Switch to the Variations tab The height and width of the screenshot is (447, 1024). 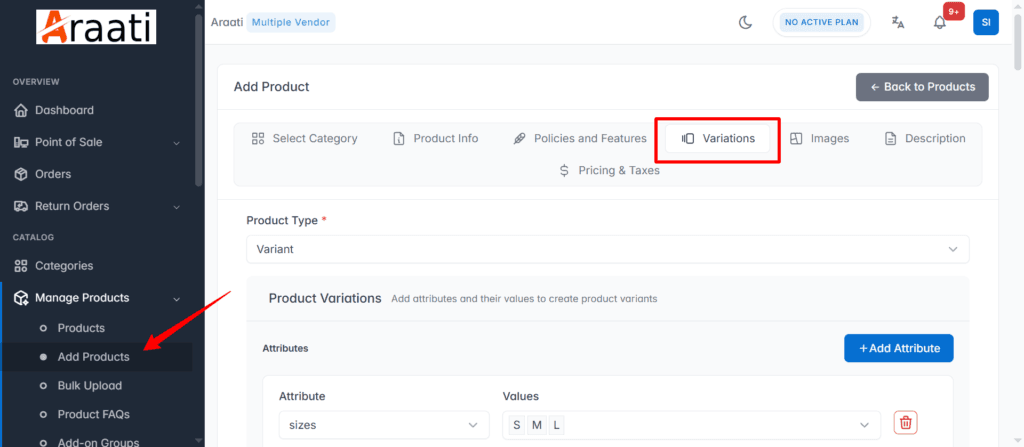pos(718,139)
